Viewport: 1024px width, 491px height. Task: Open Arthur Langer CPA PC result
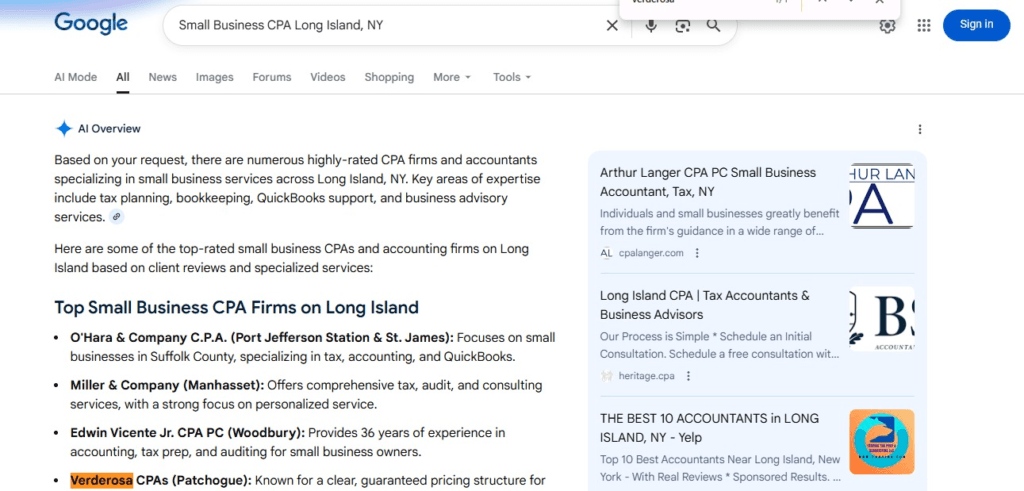coord(707,181)
